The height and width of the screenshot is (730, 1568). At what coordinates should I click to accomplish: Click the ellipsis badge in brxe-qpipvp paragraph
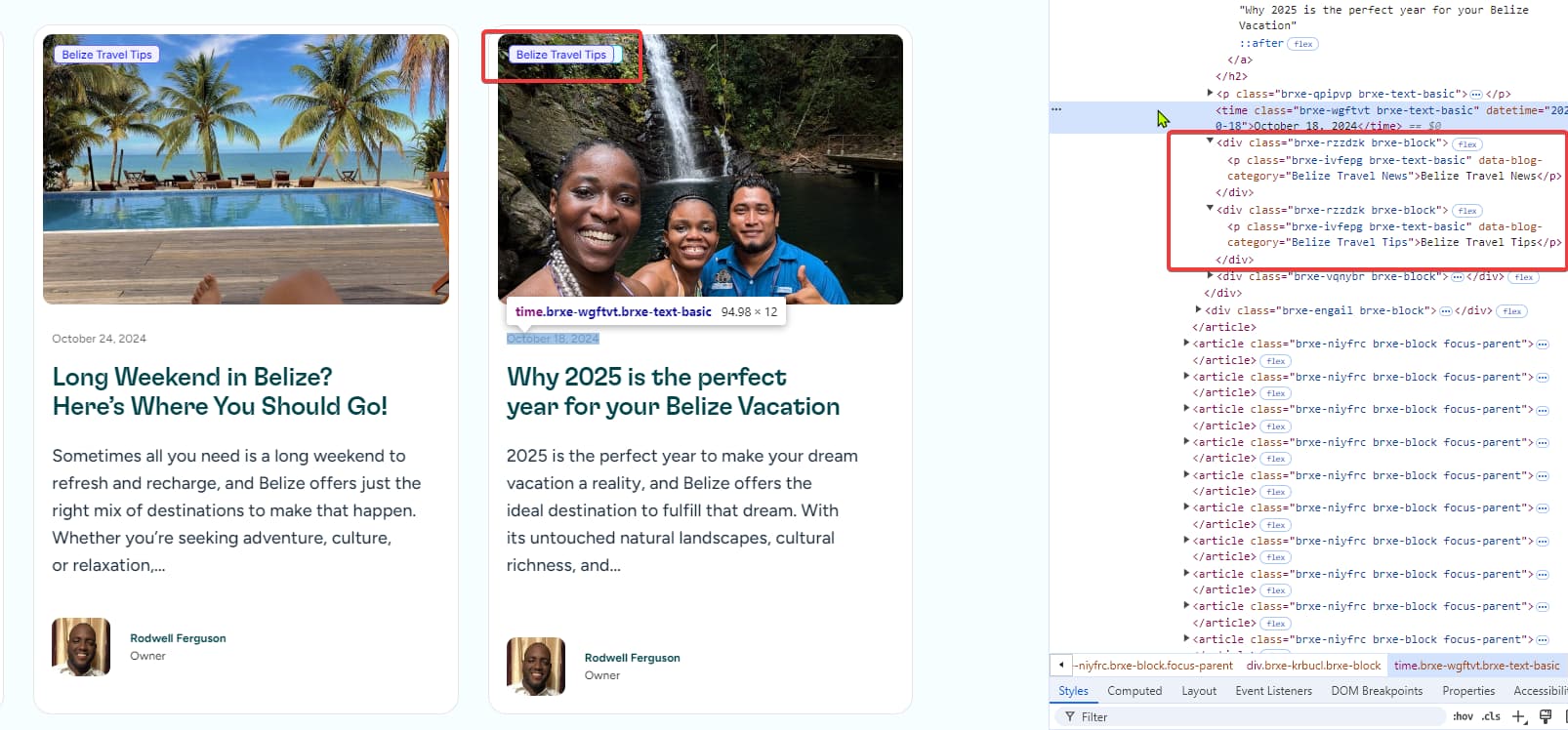(1476, 95)
